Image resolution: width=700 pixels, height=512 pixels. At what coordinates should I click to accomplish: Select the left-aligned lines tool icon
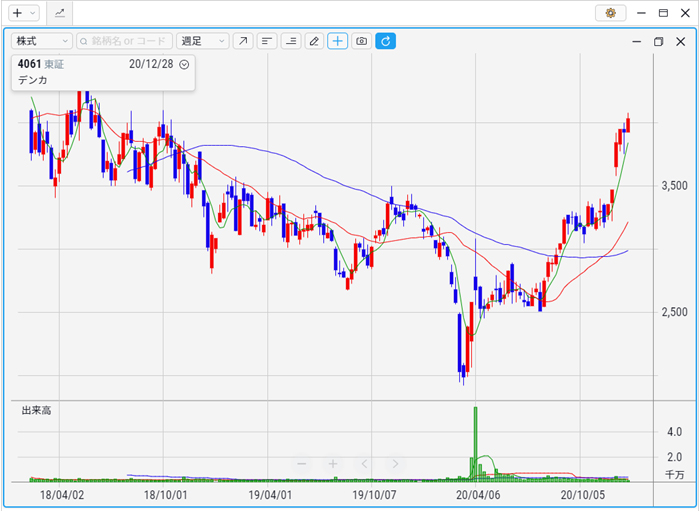(267, 41)
